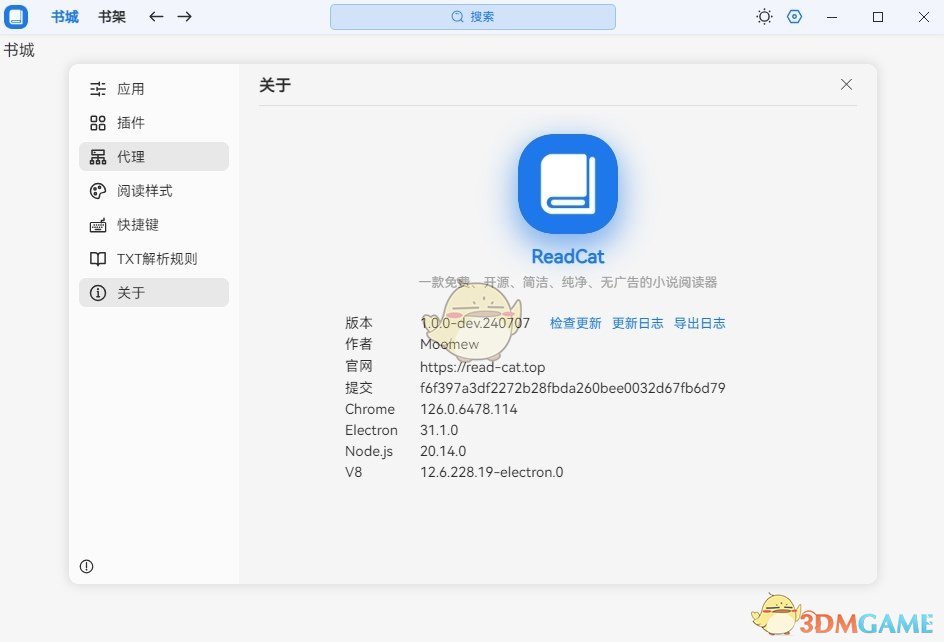Click the 检查更新 check update link

tap(575, 323)
